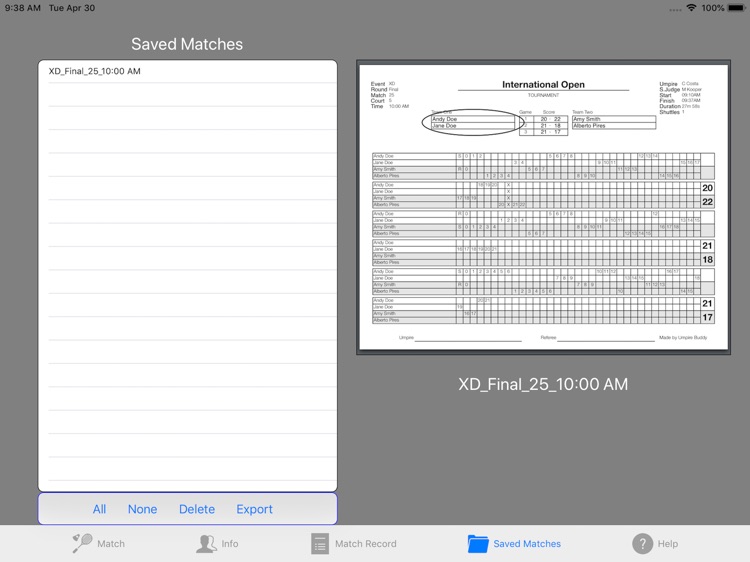The height and width of the screenshot is (562, 750).
Task: Switch to the Saved Matches tab label
Action: [527, 544]
